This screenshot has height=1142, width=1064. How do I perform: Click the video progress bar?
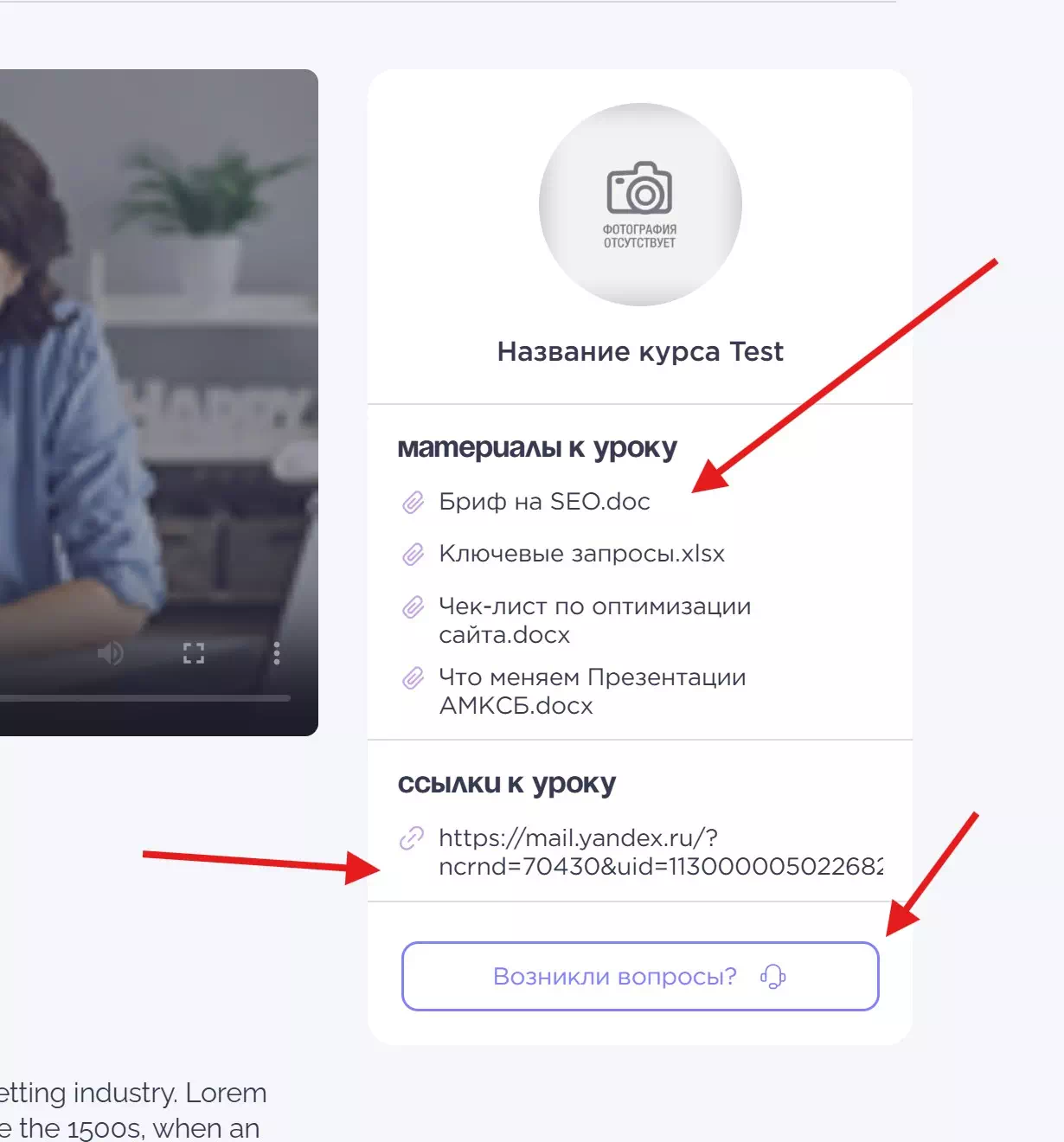(x=145, y=697)
